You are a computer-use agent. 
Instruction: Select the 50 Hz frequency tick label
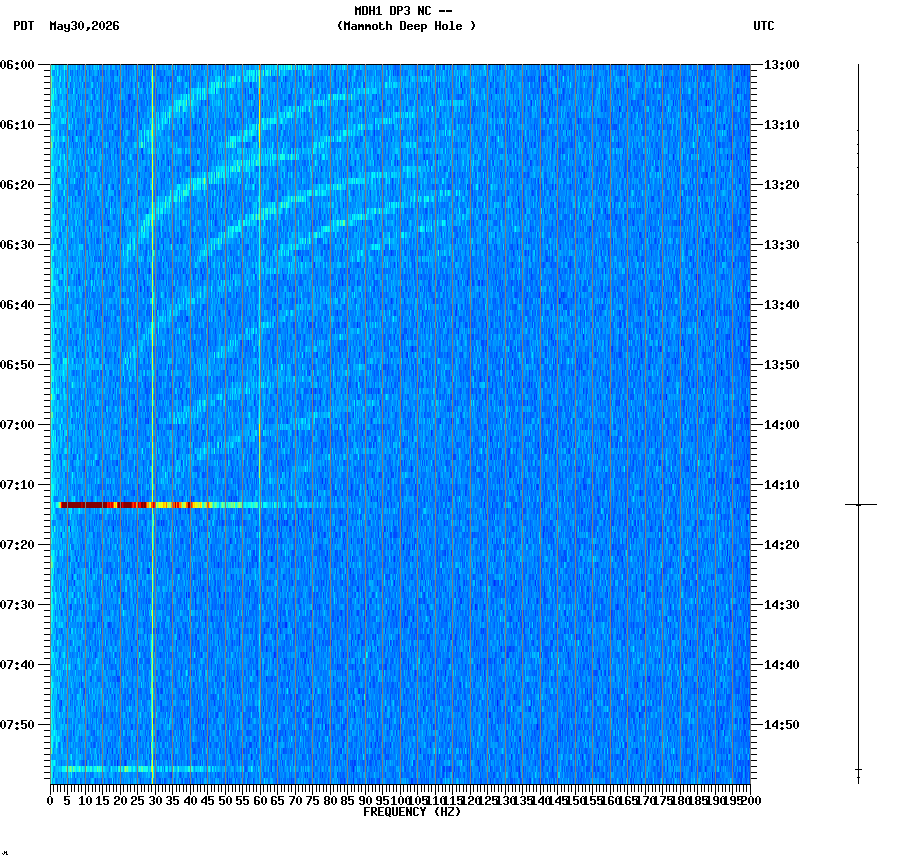coord(226,801)
